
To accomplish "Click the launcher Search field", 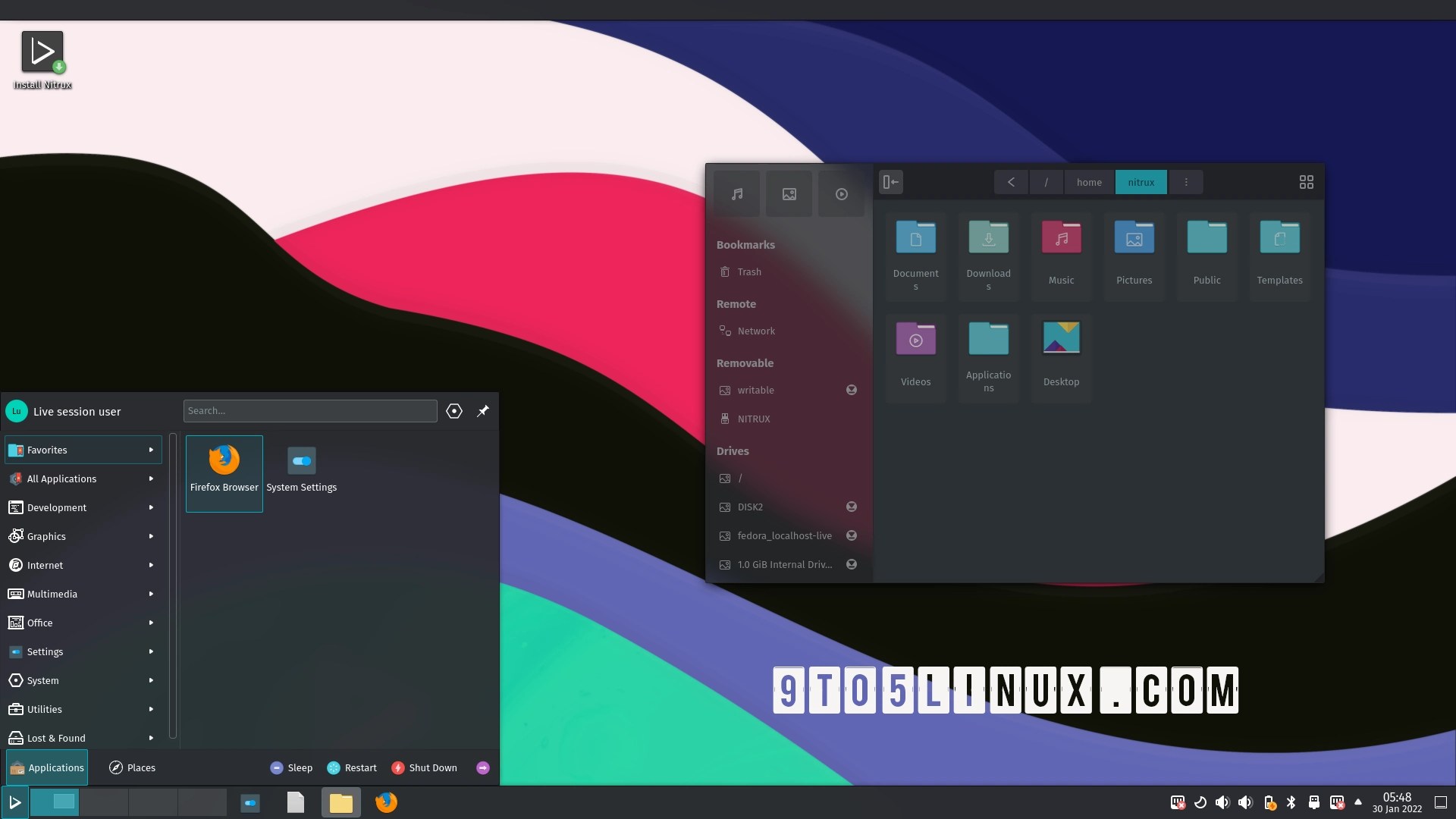I will click(309, 411).
